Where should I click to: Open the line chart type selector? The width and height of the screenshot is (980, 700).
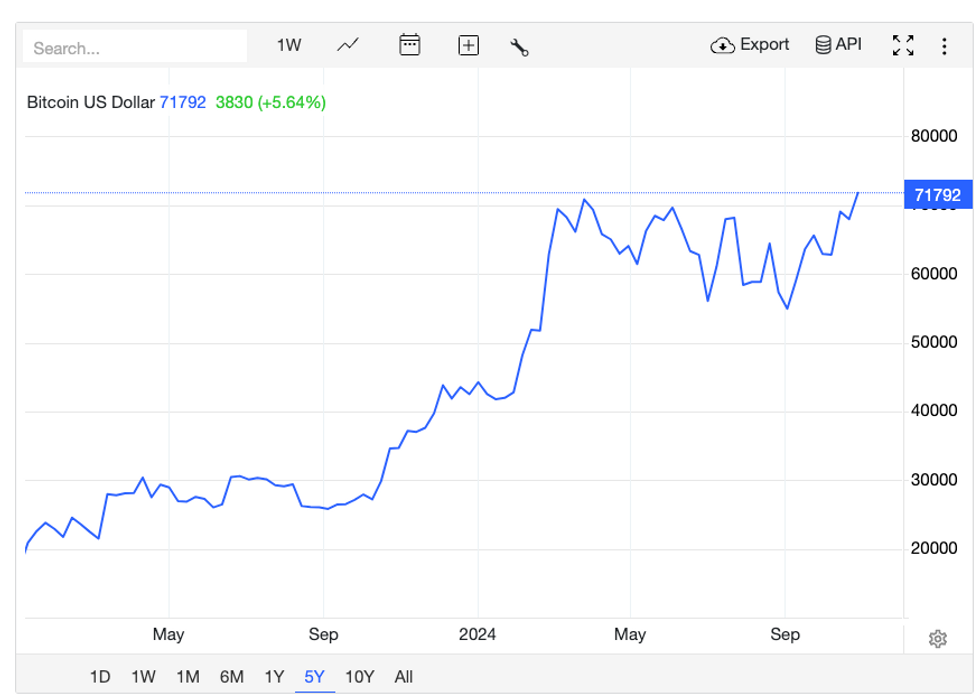tap(348, 45)
